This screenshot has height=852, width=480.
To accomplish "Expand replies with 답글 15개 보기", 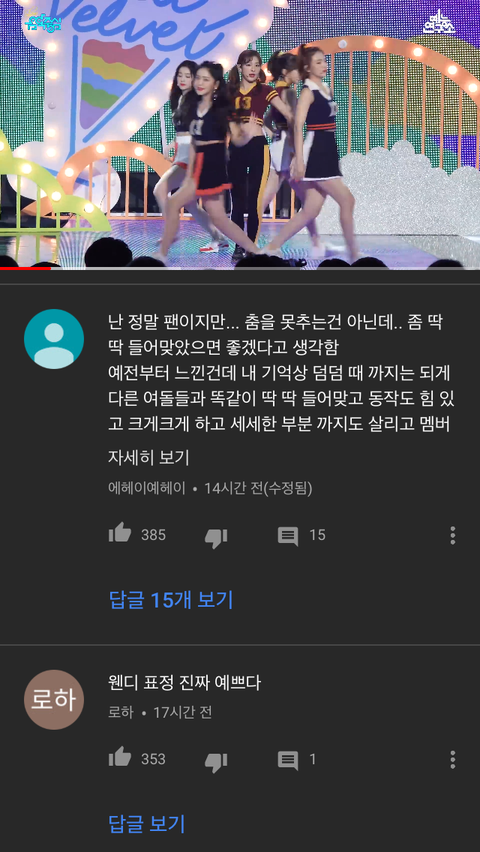I will point(171,599).
